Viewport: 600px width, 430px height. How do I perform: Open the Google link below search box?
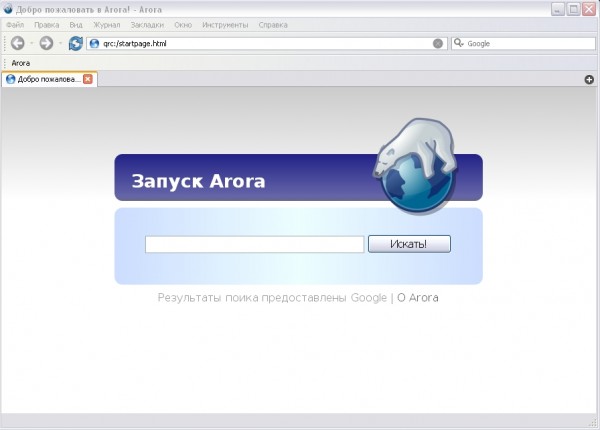369,298
